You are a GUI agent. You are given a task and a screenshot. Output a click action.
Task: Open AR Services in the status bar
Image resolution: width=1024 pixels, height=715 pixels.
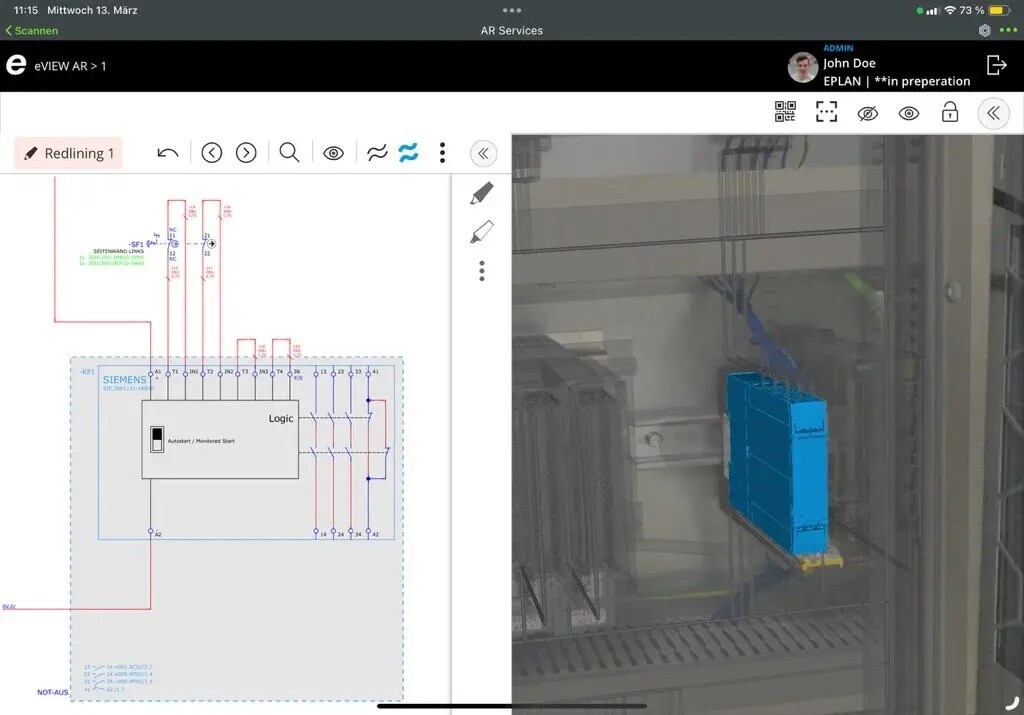pyautogui.click(x=511, y=31)
